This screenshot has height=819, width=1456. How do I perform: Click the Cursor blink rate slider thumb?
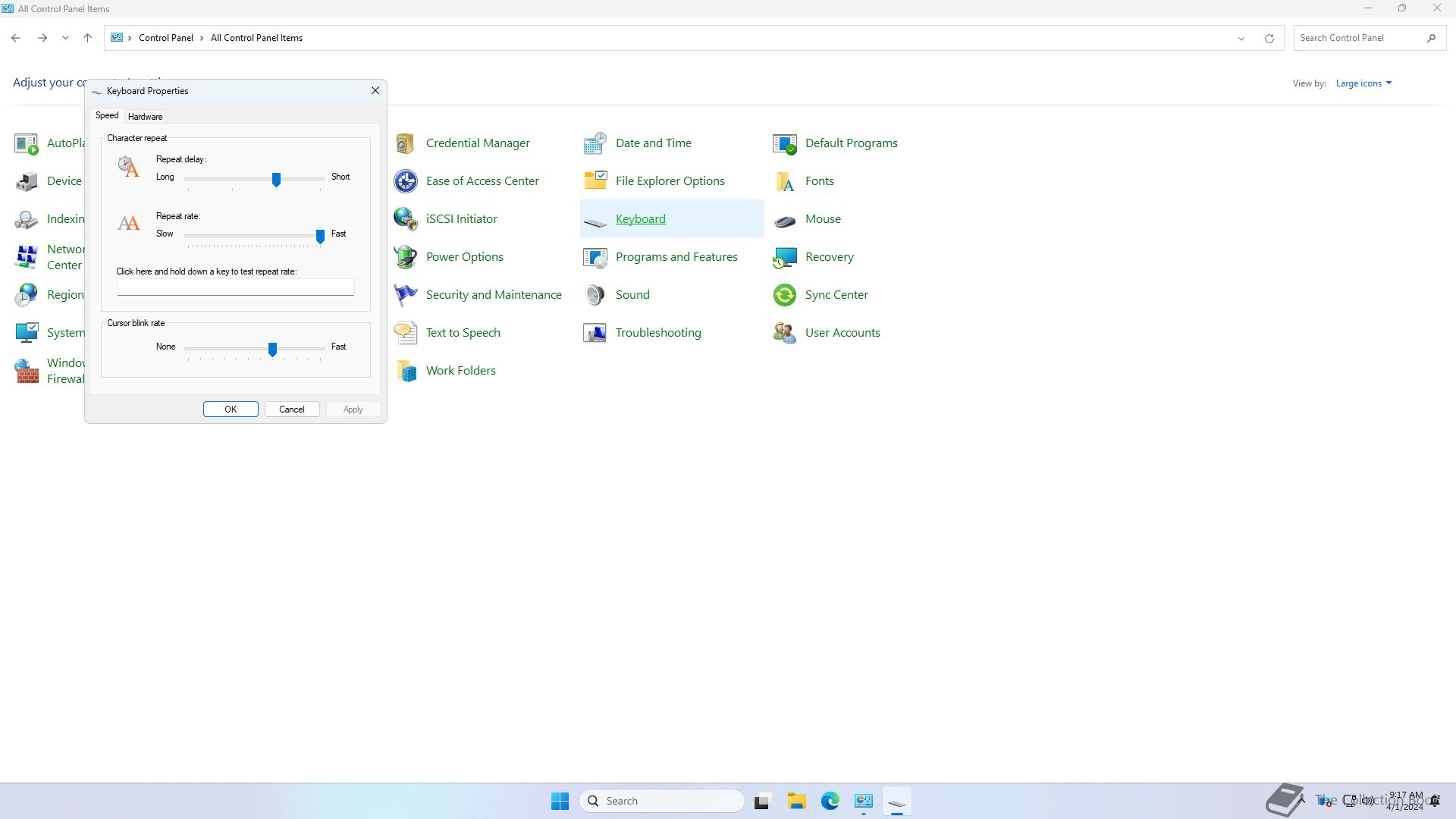(x=272, y=349)
